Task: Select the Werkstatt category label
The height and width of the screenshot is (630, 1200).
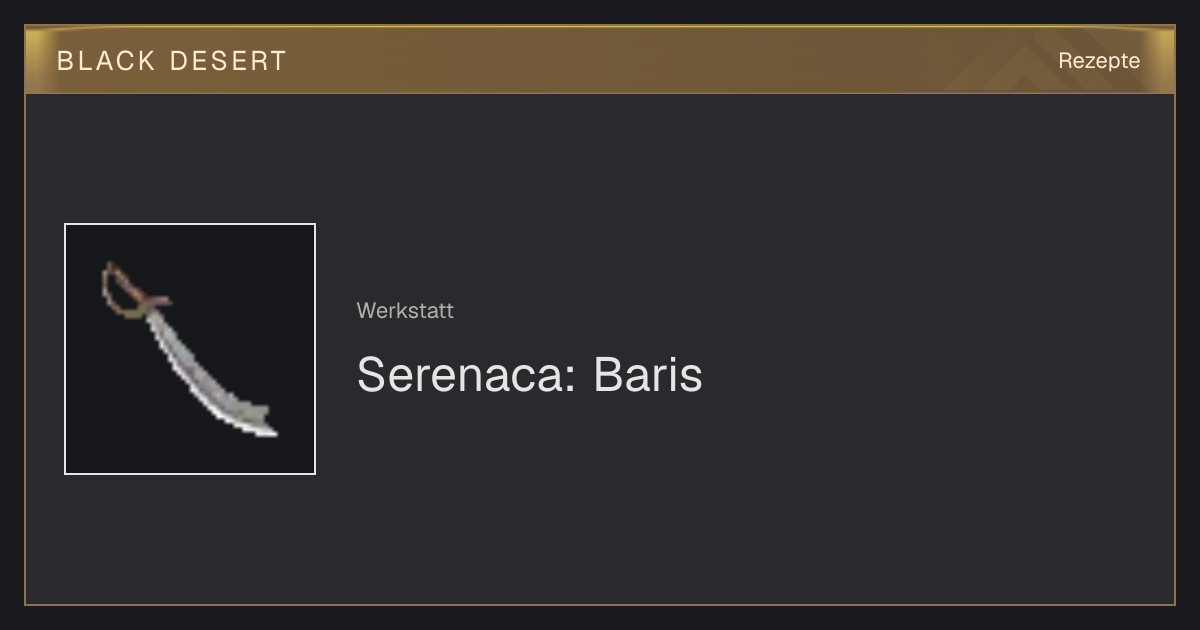Action: pyautogui.click(x=405, y=310)
